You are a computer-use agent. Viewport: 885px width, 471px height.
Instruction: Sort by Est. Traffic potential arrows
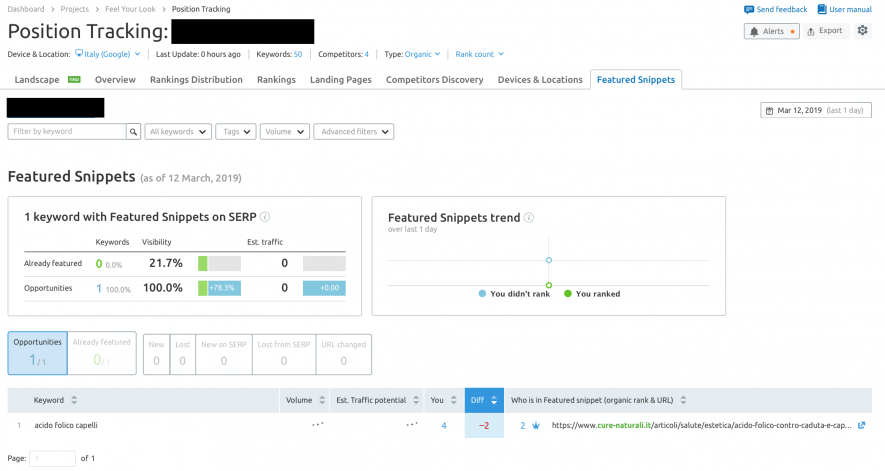[416, 400]
